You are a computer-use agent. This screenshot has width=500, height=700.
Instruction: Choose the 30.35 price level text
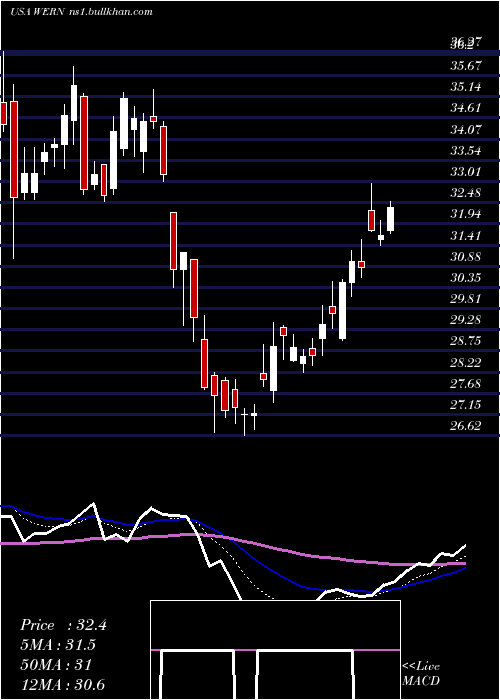pyautogui.click(x=466, y=278)
